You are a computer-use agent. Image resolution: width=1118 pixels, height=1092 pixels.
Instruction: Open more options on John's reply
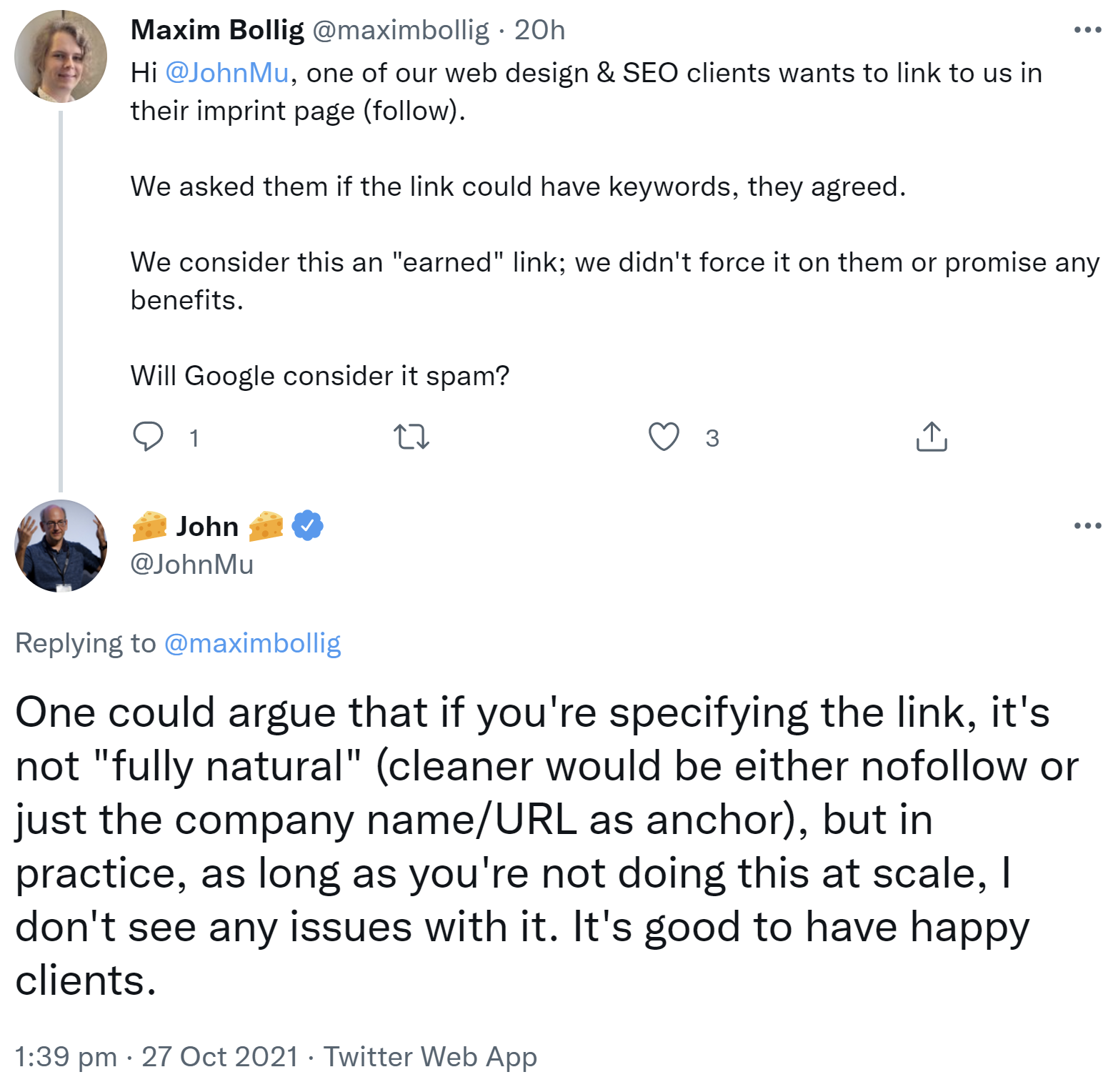click(x=1087, y=526)
